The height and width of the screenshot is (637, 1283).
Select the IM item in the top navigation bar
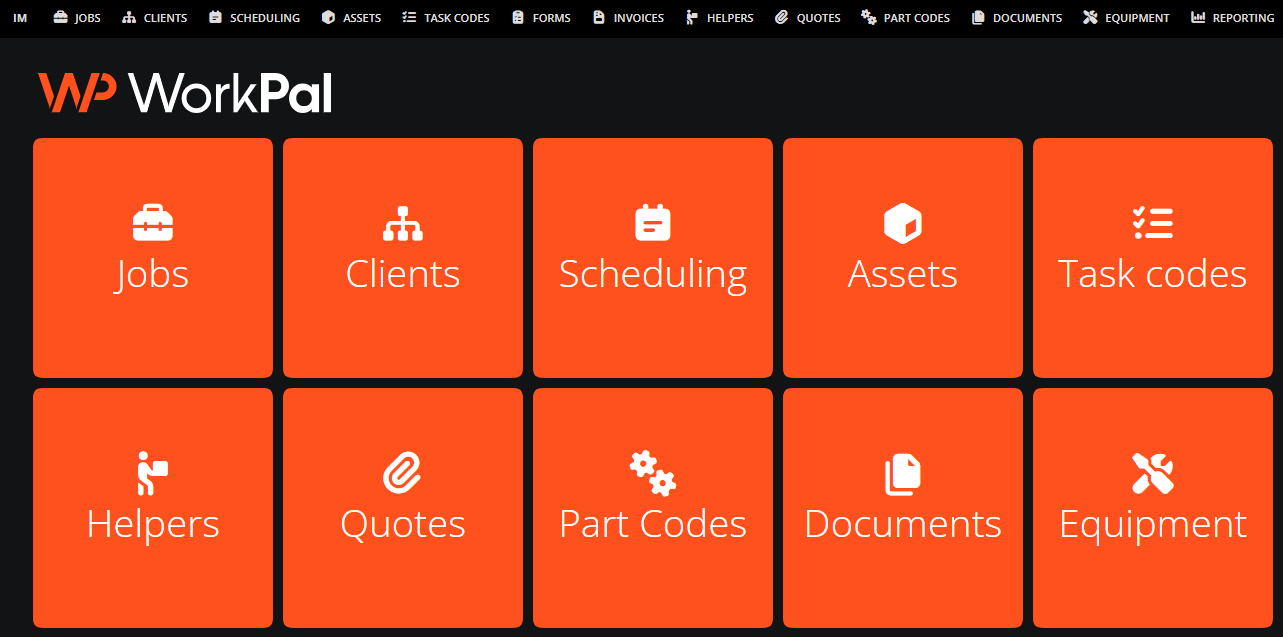(20, 17)
